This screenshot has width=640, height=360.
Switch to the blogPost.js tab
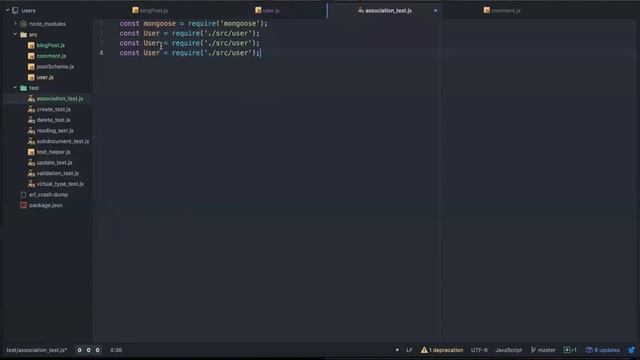(150, 10)
